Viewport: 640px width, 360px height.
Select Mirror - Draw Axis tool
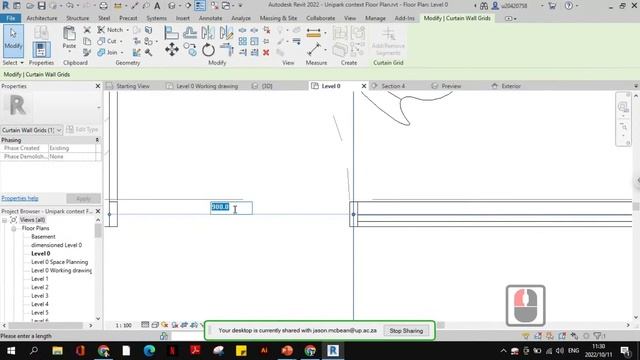coord(226,33)
